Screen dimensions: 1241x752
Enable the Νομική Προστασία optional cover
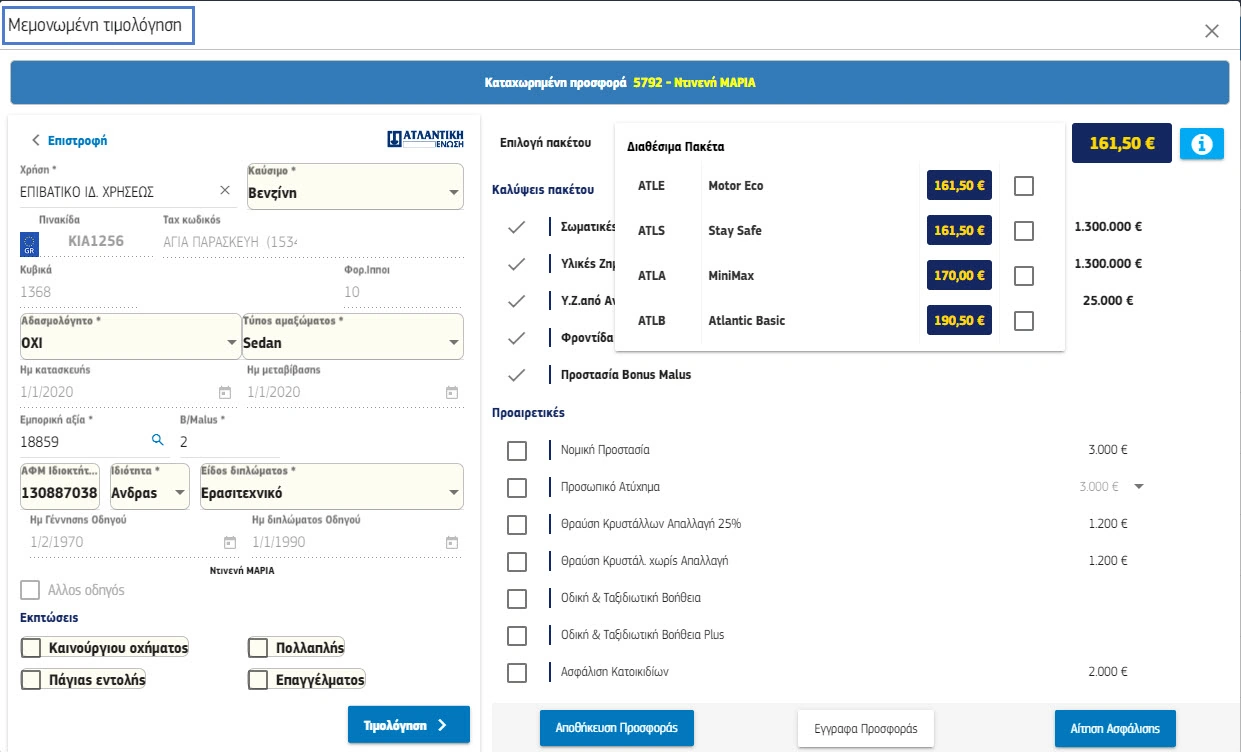click(517, 451)
